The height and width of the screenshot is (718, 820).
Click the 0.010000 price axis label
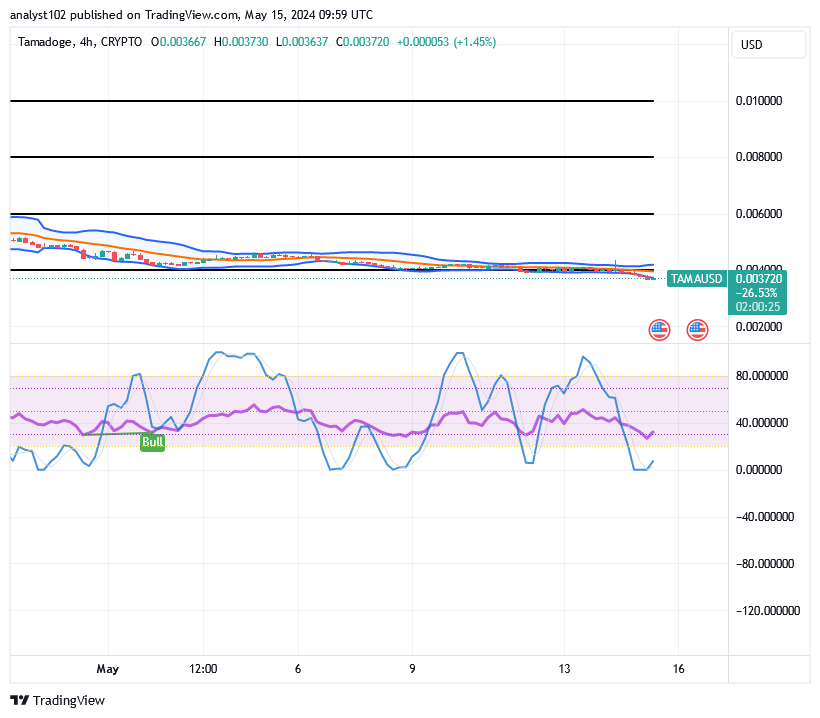(x=759, y=101)
